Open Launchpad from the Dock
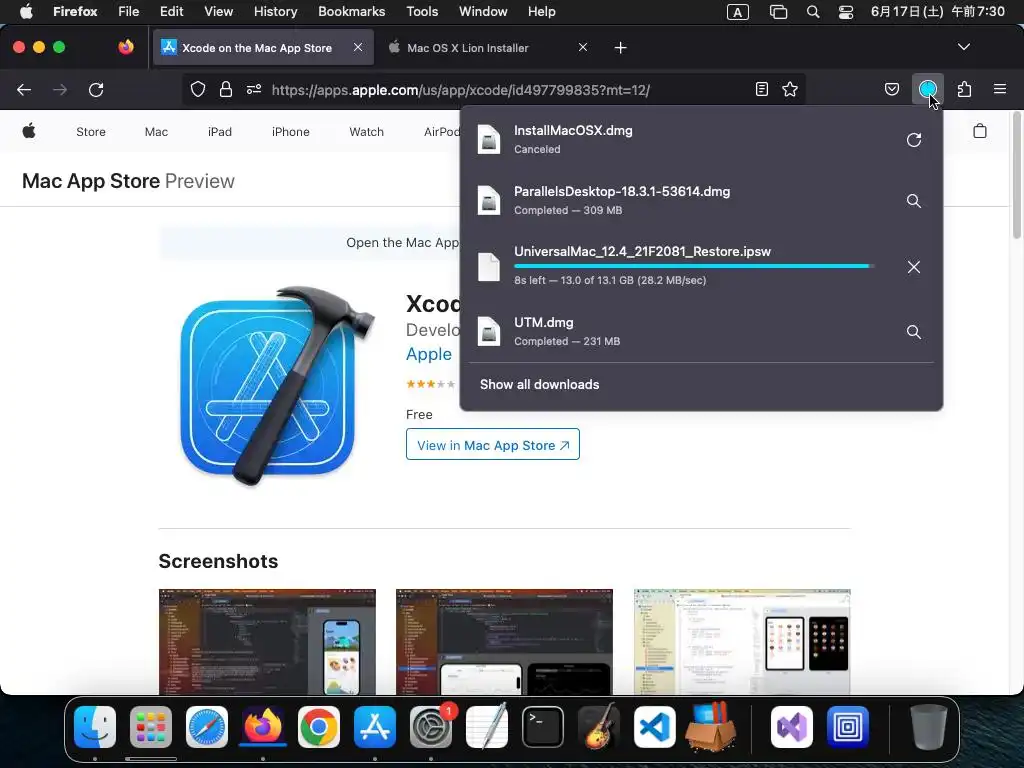Screen dimensions: 1024x768 pyautogui.click(x=151, y=727)
